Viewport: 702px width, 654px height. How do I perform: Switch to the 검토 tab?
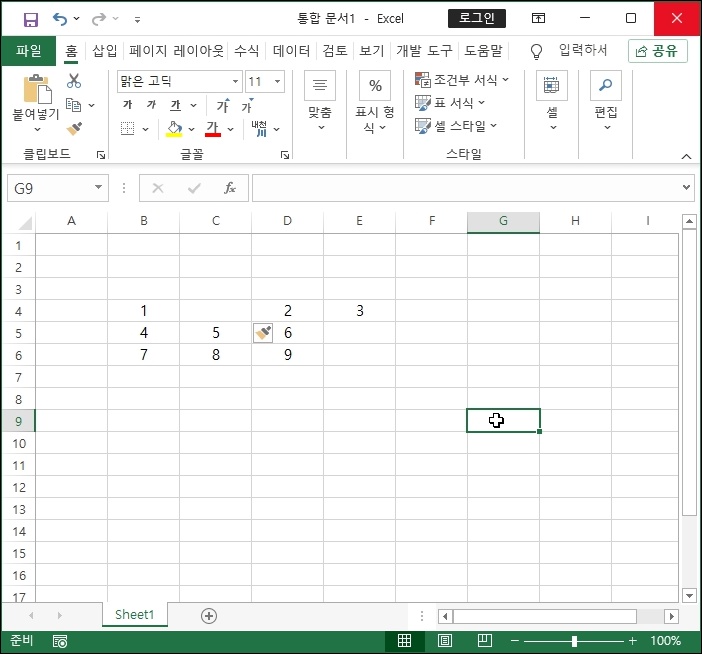point(335,51)
